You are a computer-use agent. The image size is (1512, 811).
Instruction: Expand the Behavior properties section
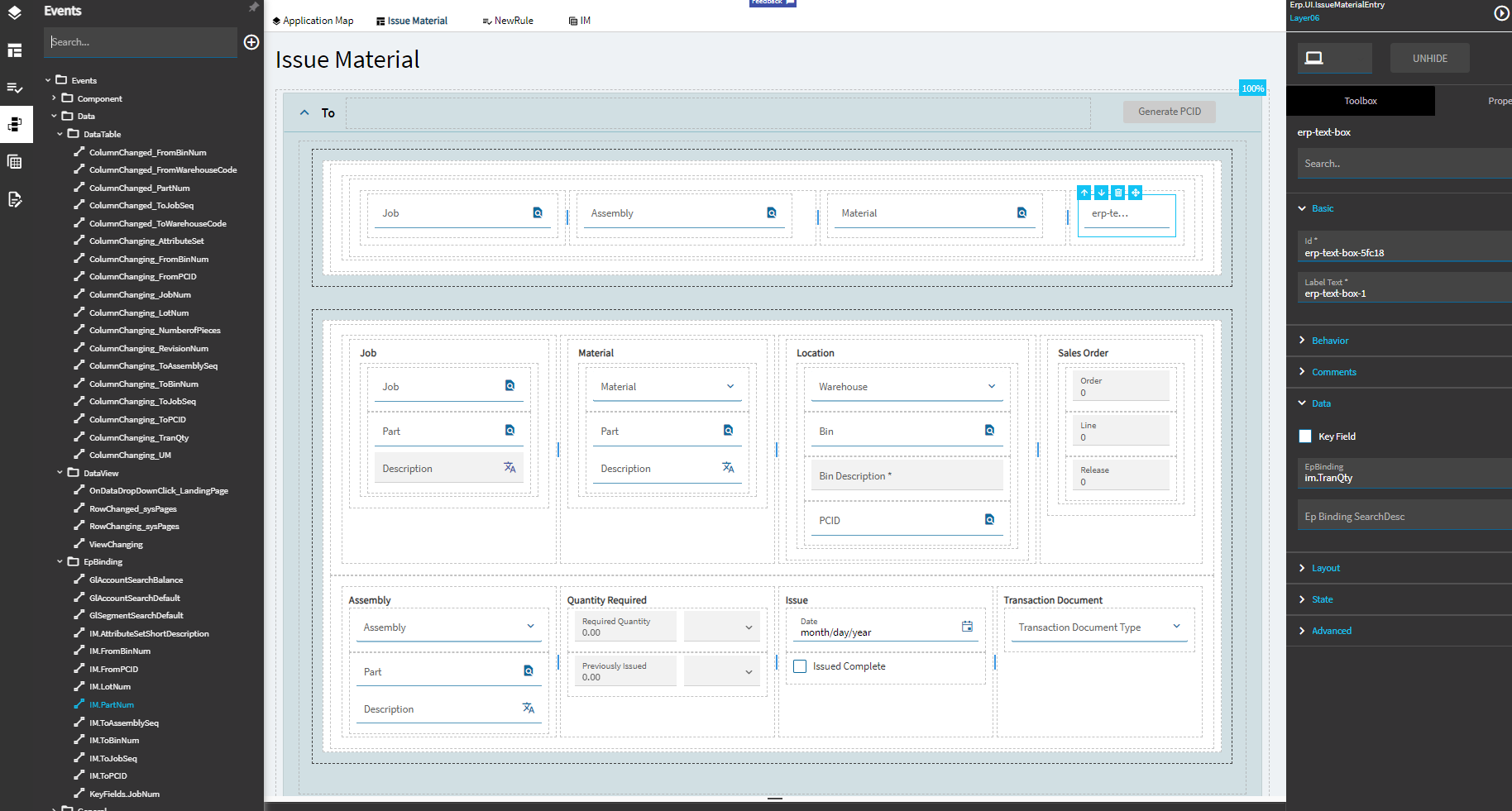tap(1329, 341)
